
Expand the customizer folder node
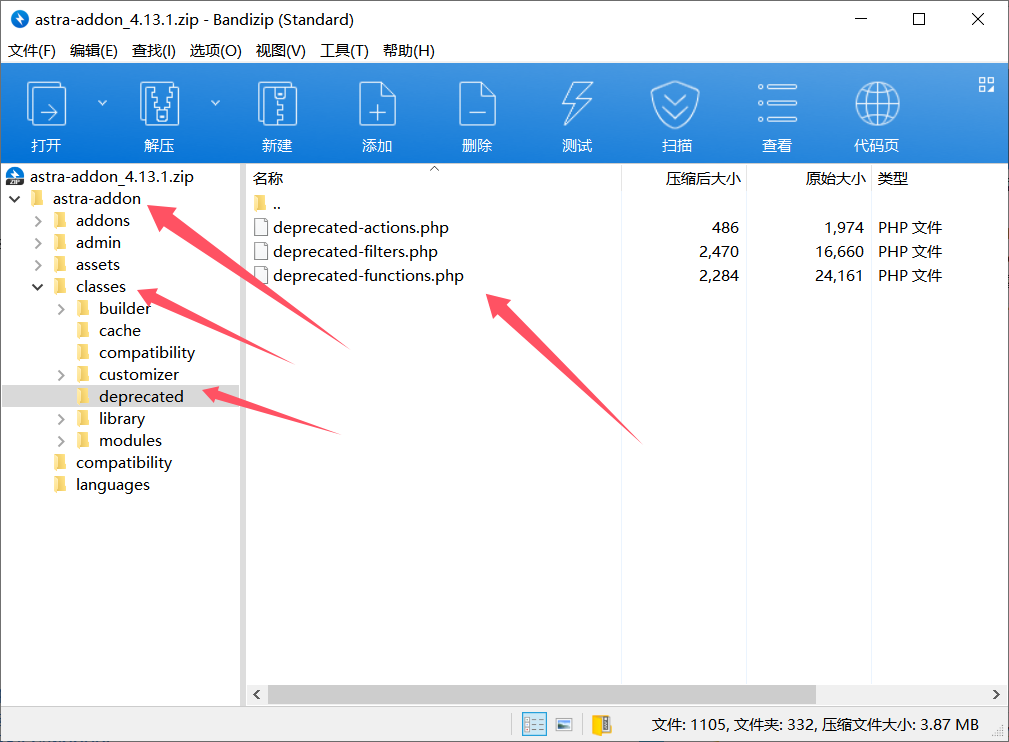point(61,375)
